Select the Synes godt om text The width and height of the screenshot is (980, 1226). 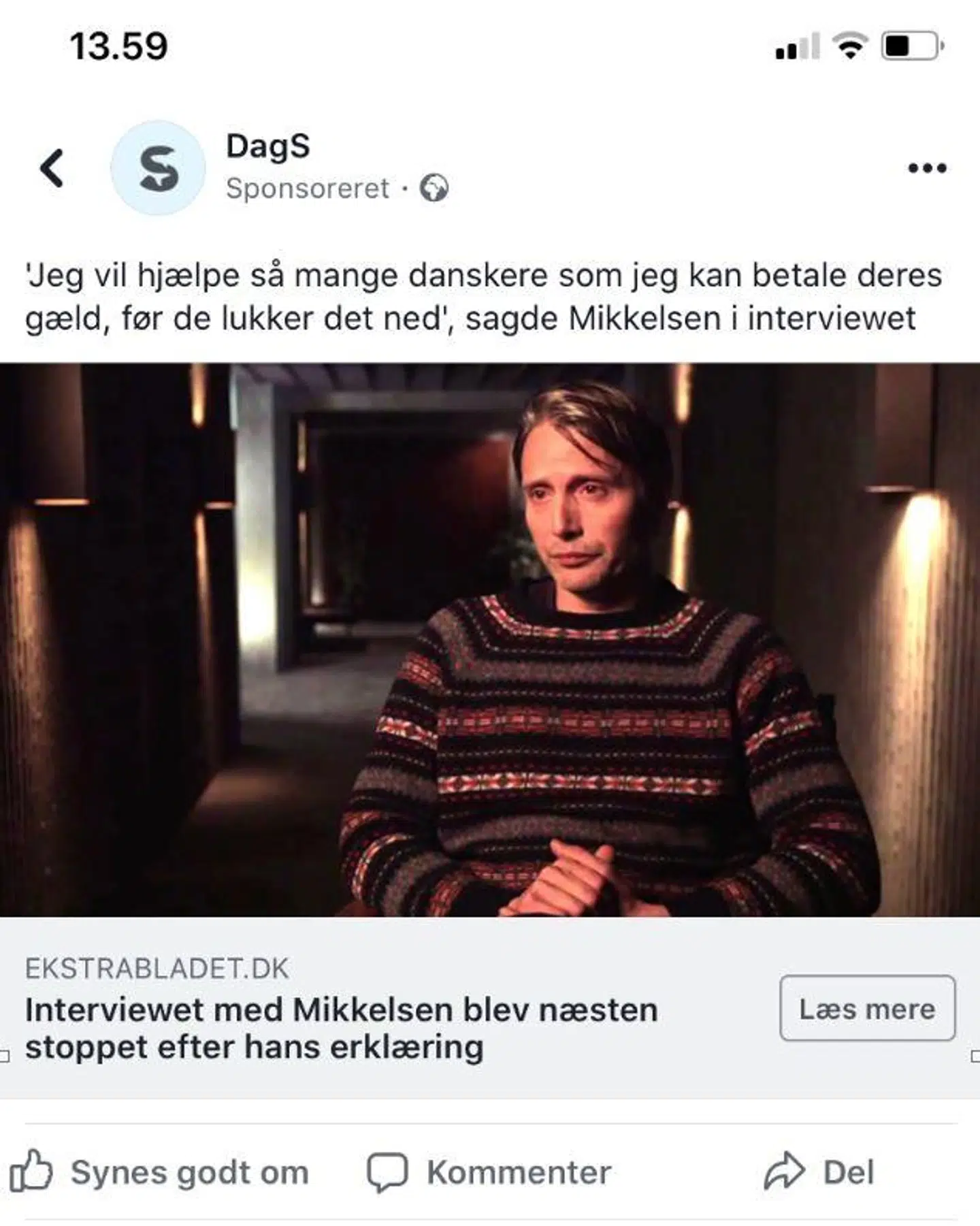(190, 1172)
